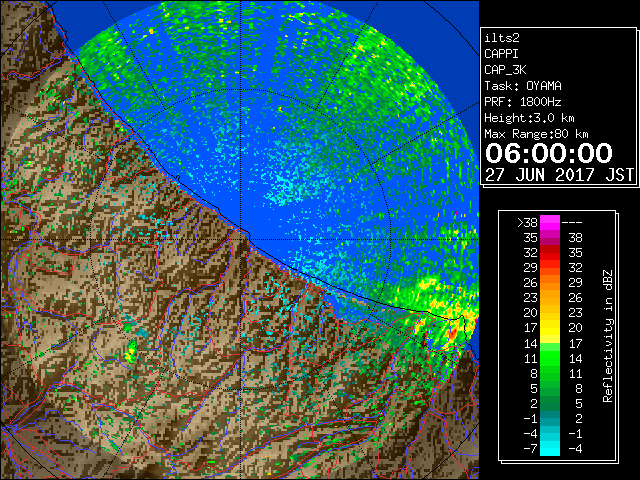Click the "-7" legend label
This screenshot has width=640, height=480.
coord(530,449)
